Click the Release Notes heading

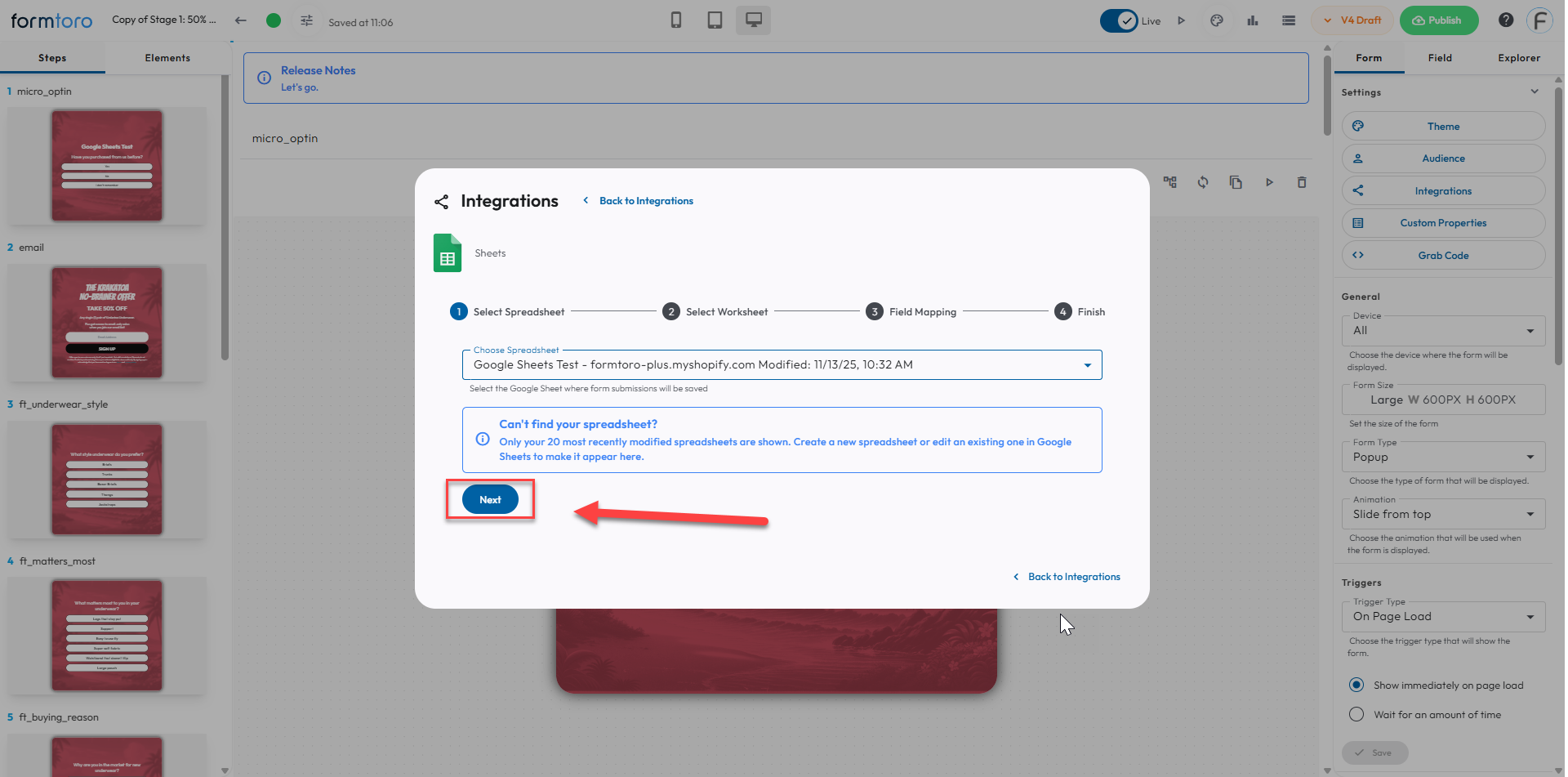[x=318, y=70]
